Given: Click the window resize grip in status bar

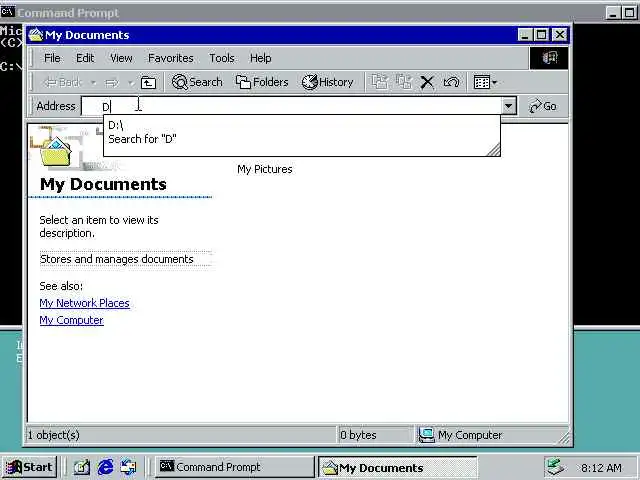Looking at the screenshot, I should (x=564, y=438).
